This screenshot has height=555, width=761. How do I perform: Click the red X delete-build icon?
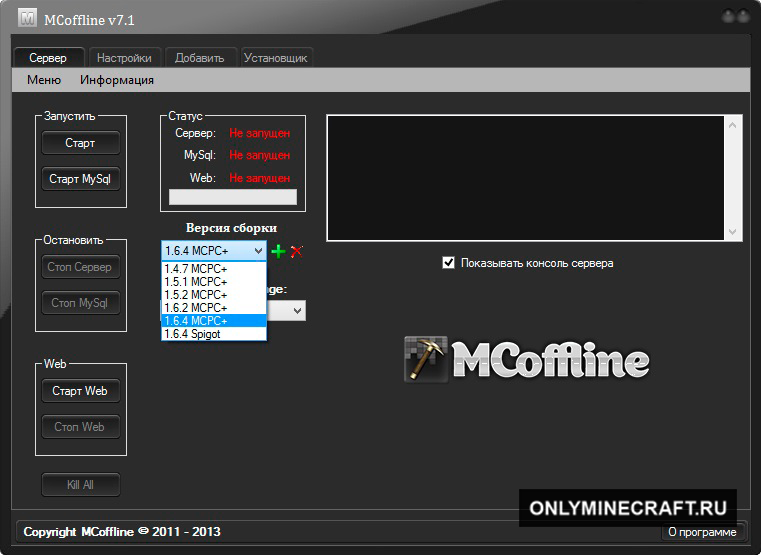click(297, 251)
